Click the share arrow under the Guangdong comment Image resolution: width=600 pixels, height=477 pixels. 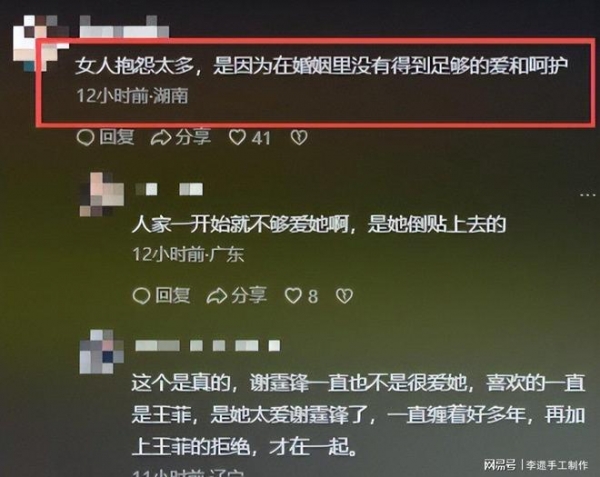click(x=217, y=296)
